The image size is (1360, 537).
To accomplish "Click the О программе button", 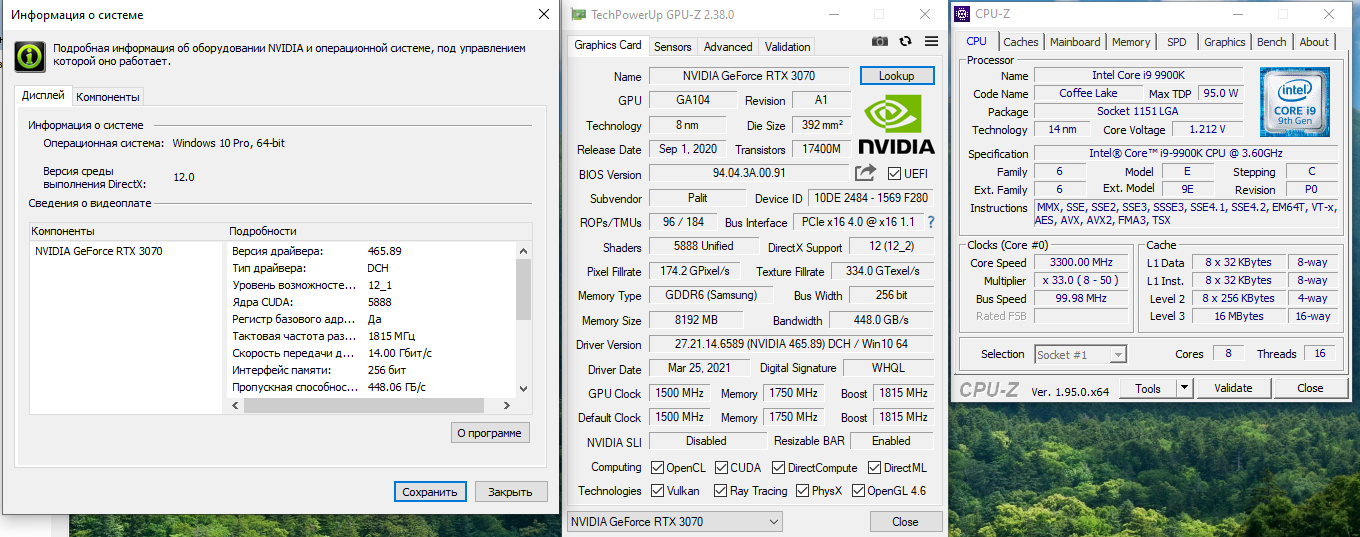I will [x=490, y=433].
